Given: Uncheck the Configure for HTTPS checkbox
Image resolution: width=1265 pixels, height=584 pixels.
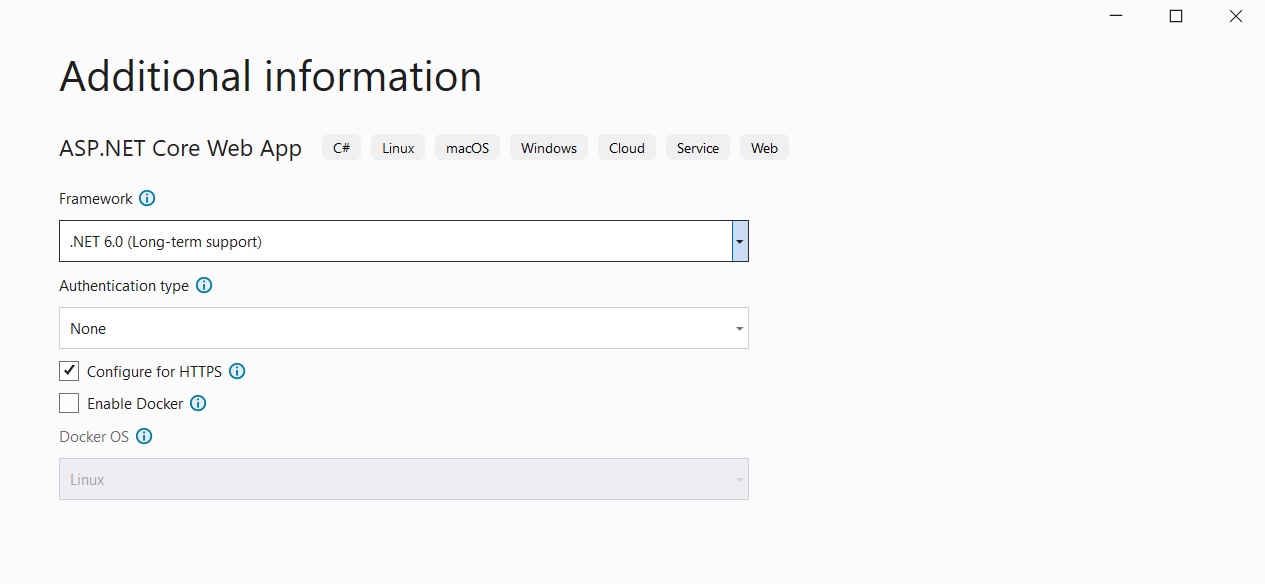Looking at the screenshot, I should [69, 371].
